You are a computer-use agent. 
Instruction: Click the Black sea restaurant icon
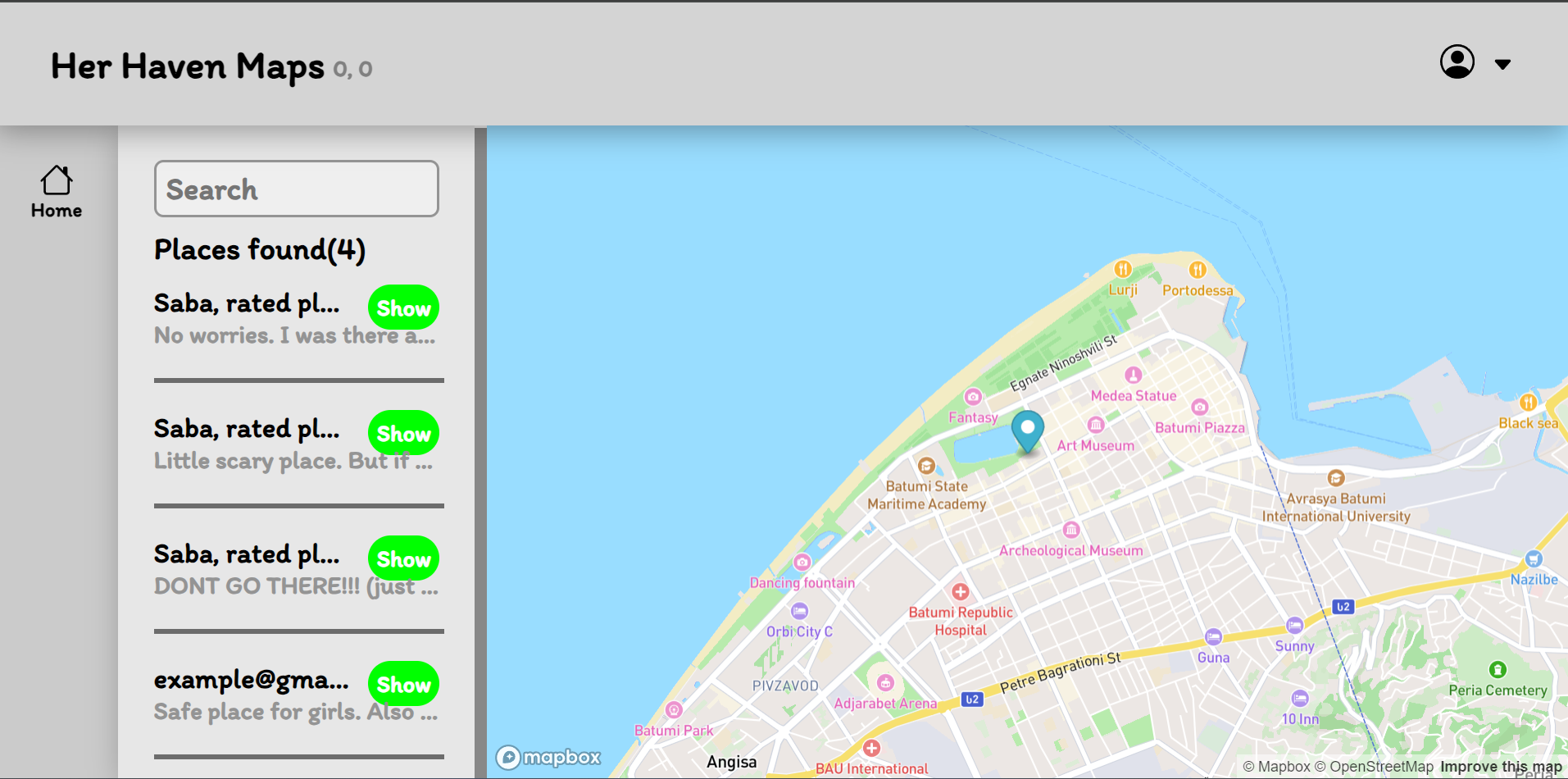pos(1528,403)
